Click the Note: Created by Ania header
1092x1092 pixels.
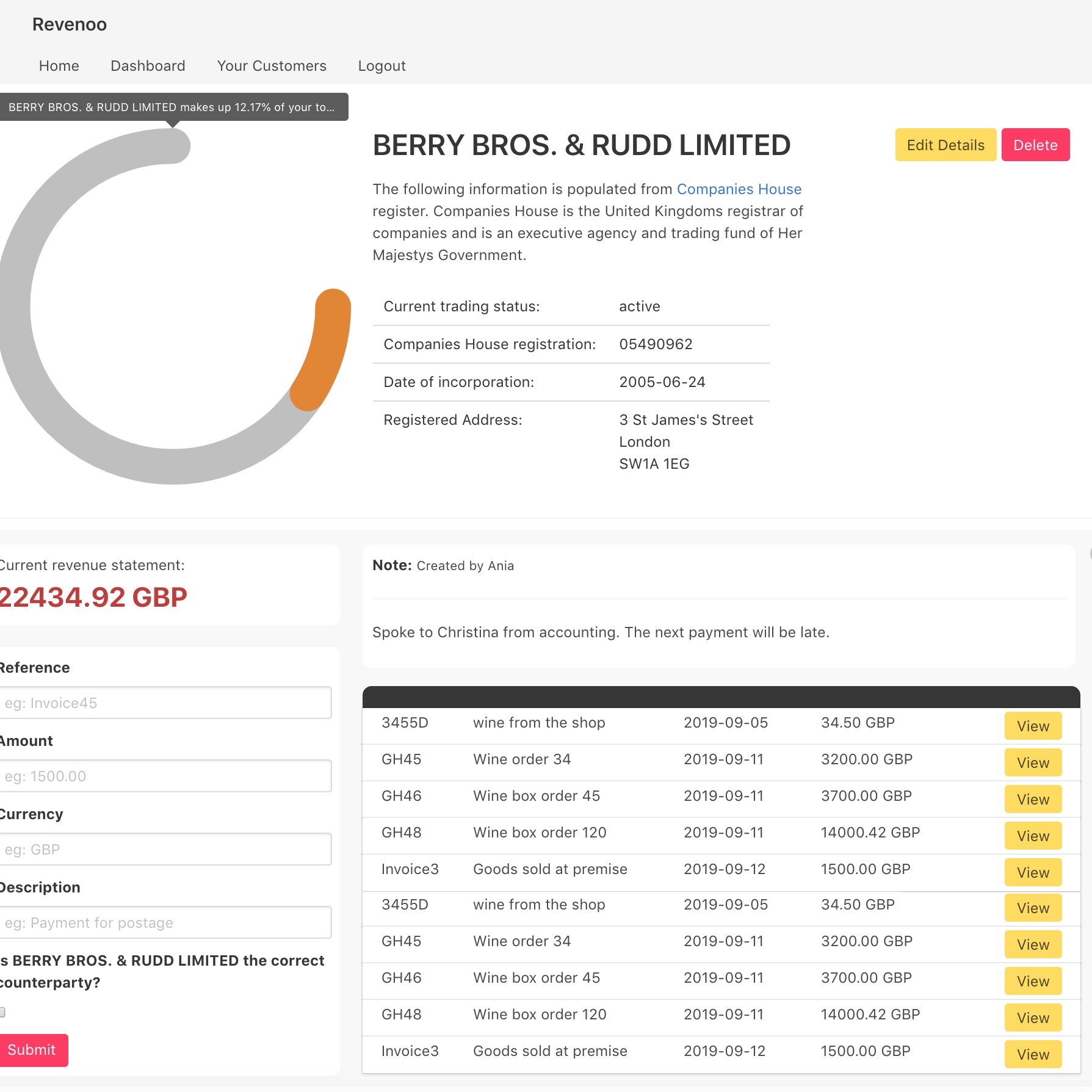pyautogui.click(x=443, y=565)
